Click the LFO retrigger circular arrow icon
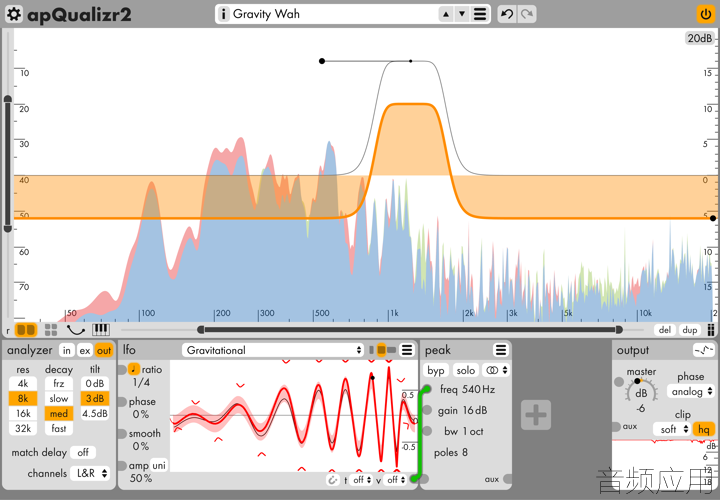 pyautogui.click(x=332, y=480)
